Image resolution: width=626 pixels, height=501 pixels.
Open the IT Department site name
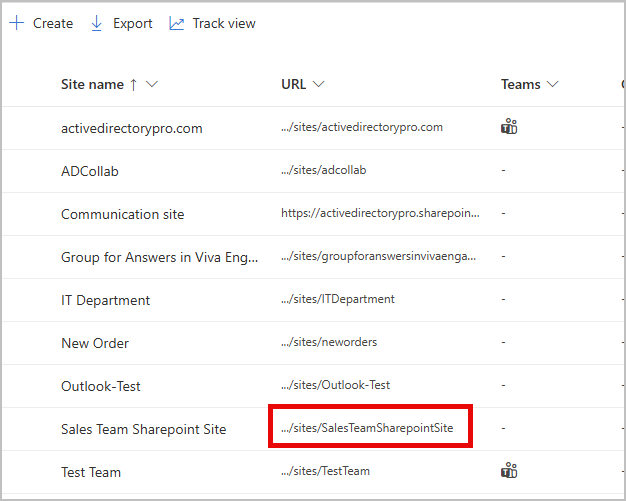click(105, 300)
